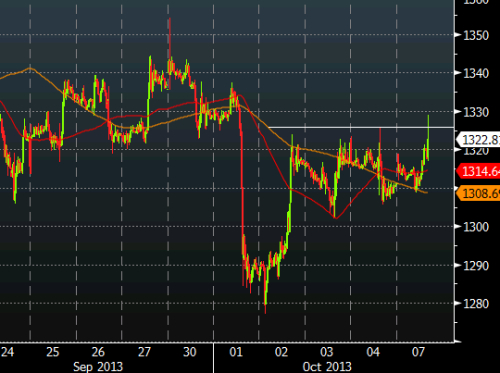Select the 1300 price axis label

point(476,227)
